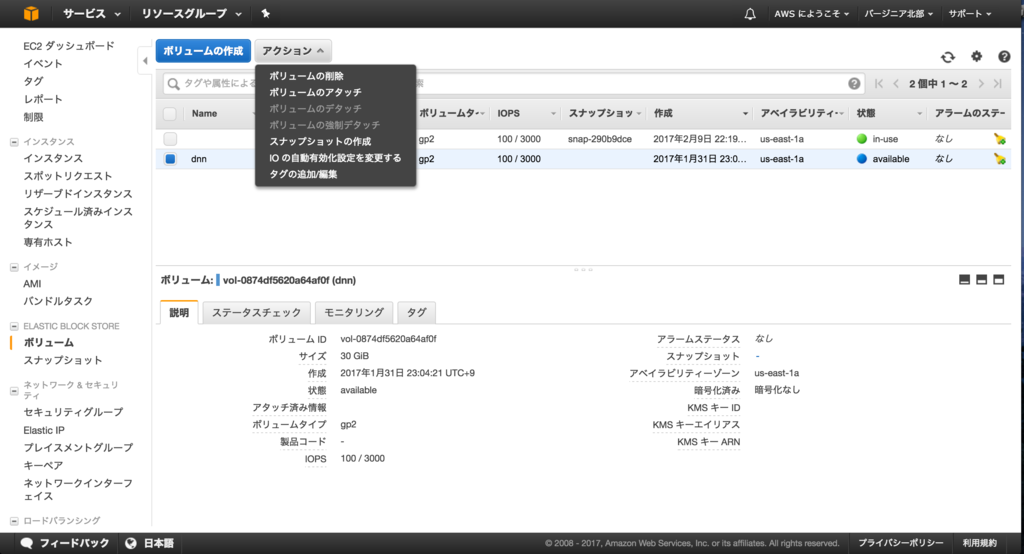Screen dimensions: 1024x554
Task: Open EC2 ダッシュボード in sidebar
Action: point(69,46)
